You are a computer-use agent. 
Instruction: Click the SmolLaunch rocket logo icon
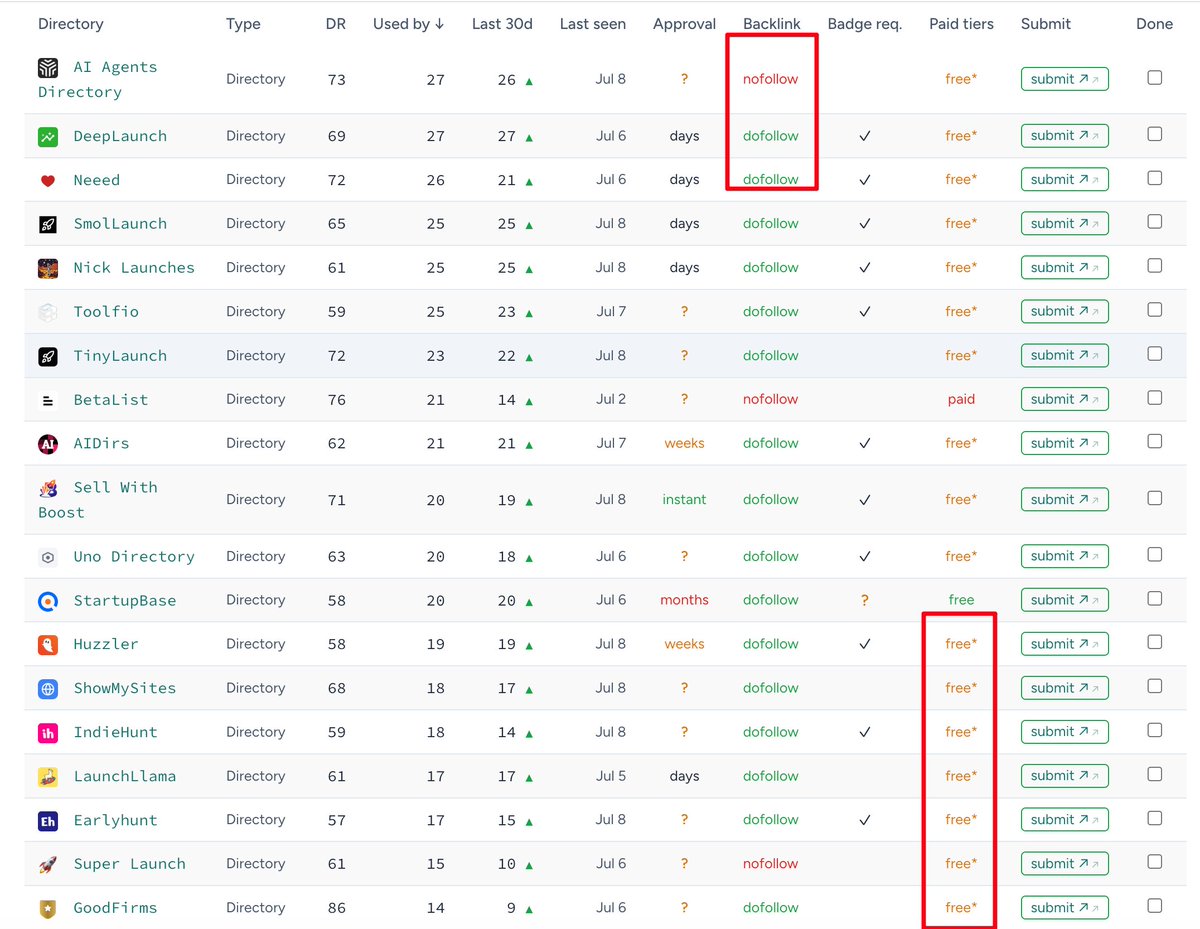(x=48, y=224)
